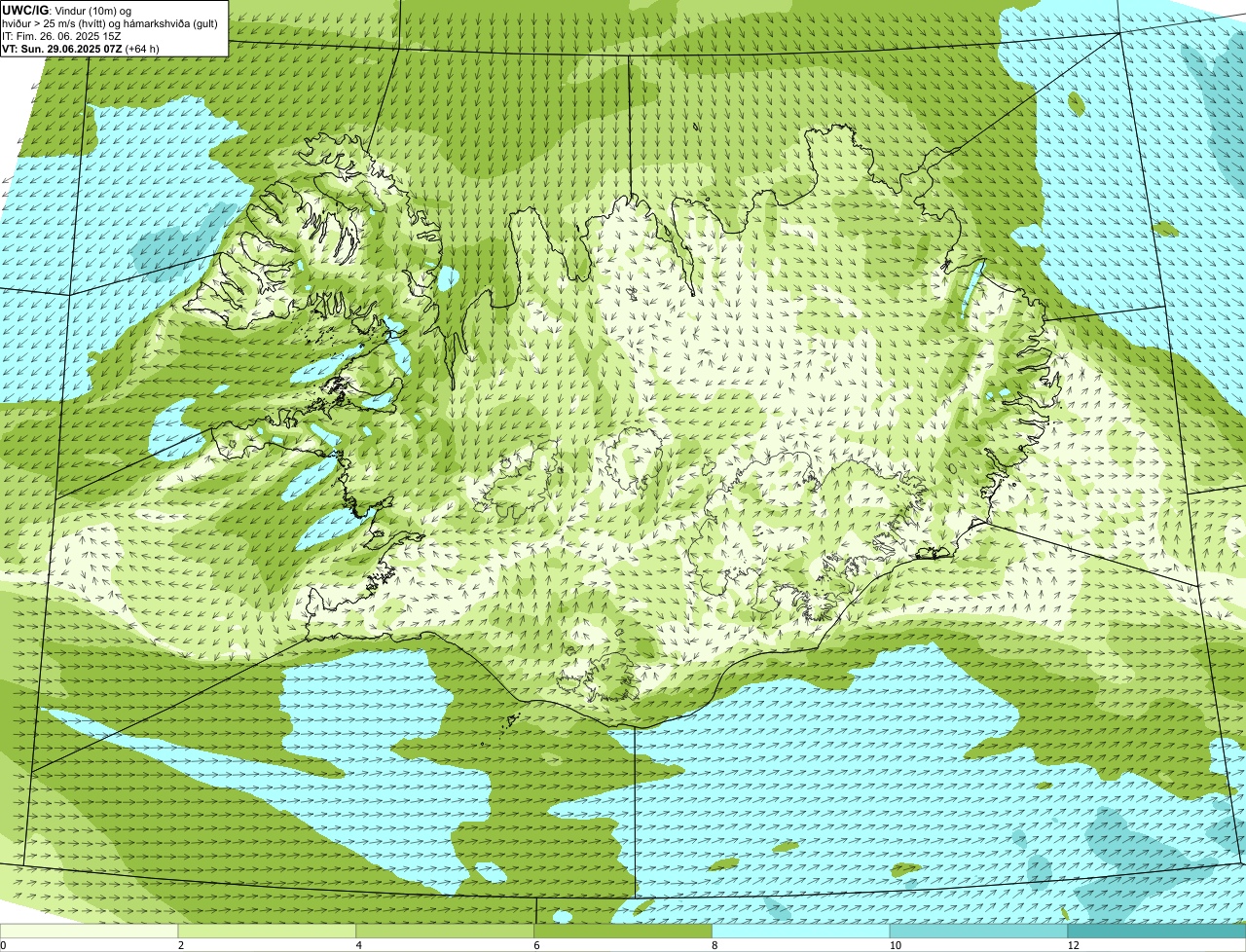
Task: Click the legend color segment between 6 and 8
Action: pyautogui.click(x=624, y=931)
